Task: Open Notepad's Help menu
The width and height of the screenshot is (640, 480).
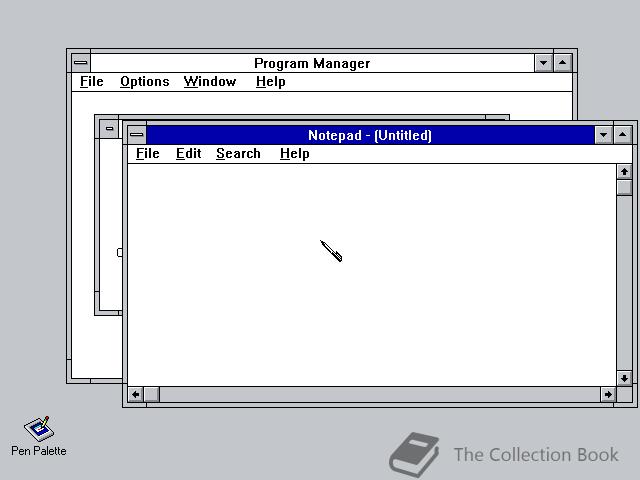Action: pyautogui.click(x=294, y=153)
